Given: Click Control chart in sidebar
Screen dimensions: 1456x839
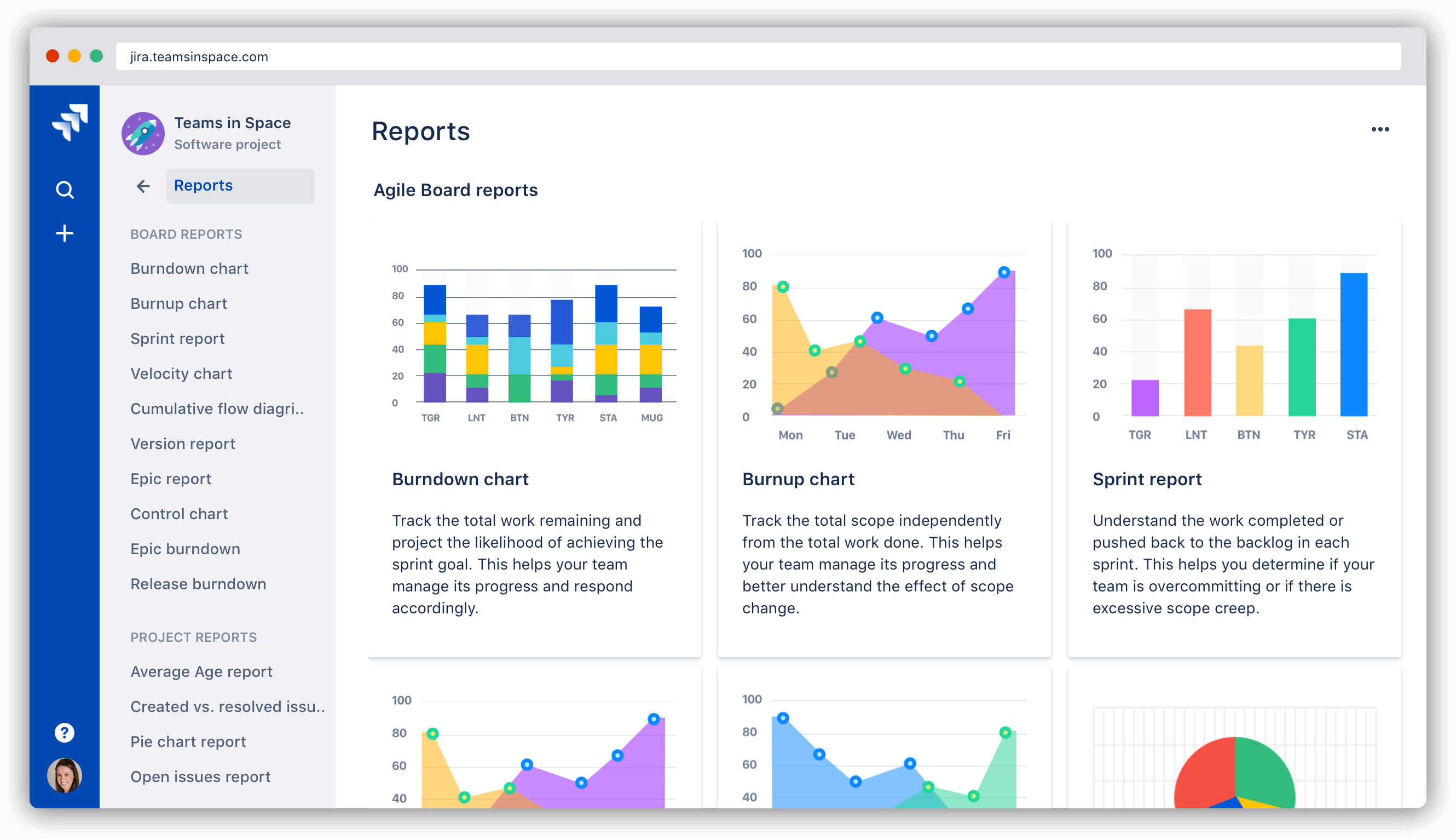Looking at the screenshot, I should (179, 513).
